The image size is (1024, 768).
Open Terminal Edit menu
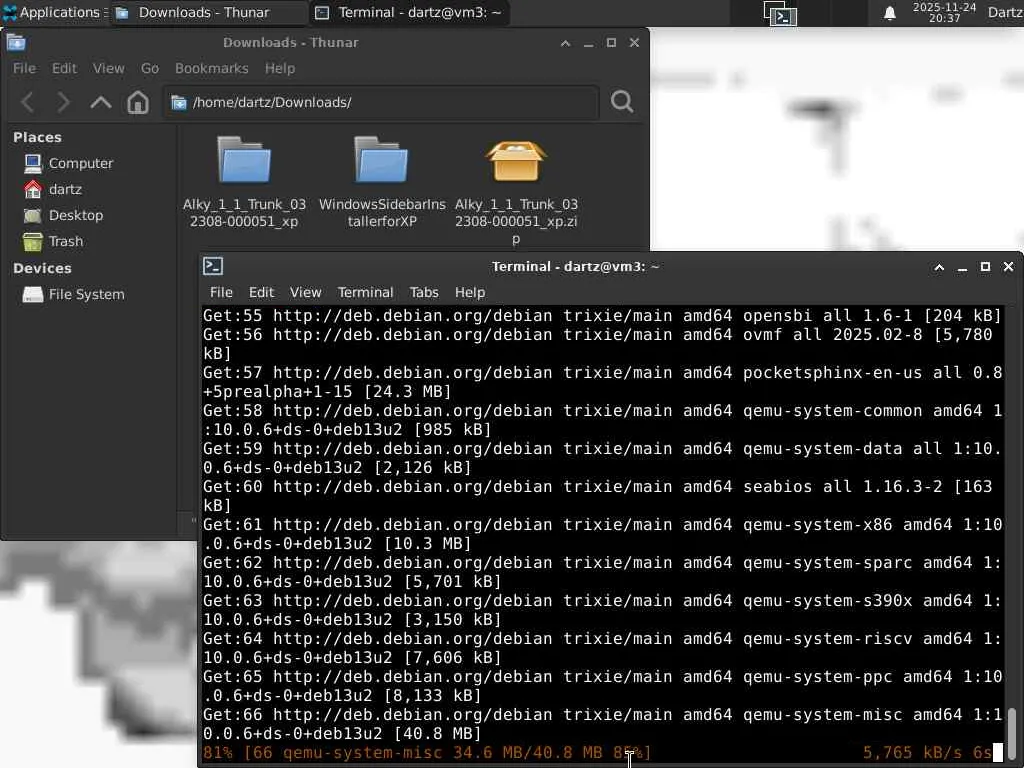[261, 292]
